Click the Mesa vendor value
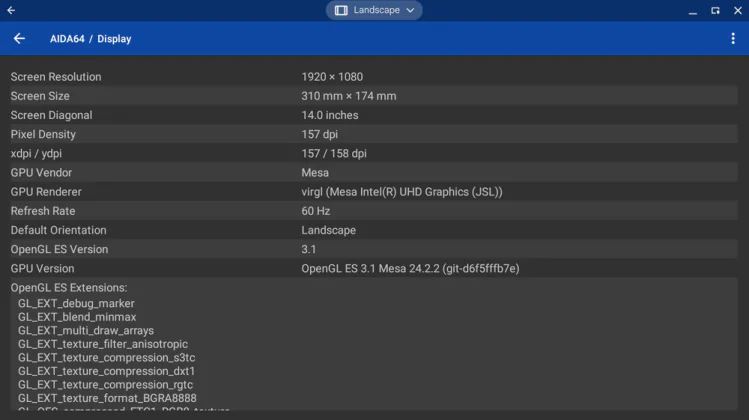The image size is (749, 420). 315,172
